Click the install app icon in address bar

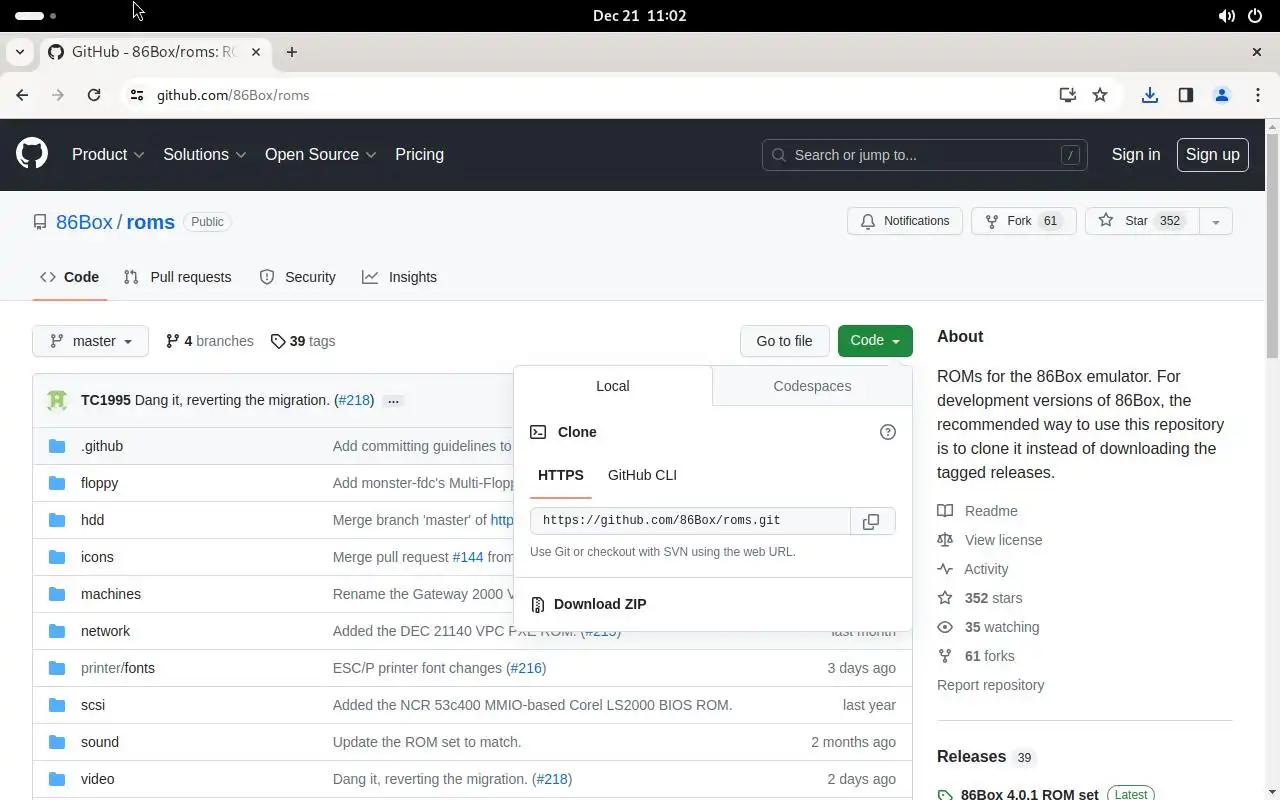click(1067, 95)
